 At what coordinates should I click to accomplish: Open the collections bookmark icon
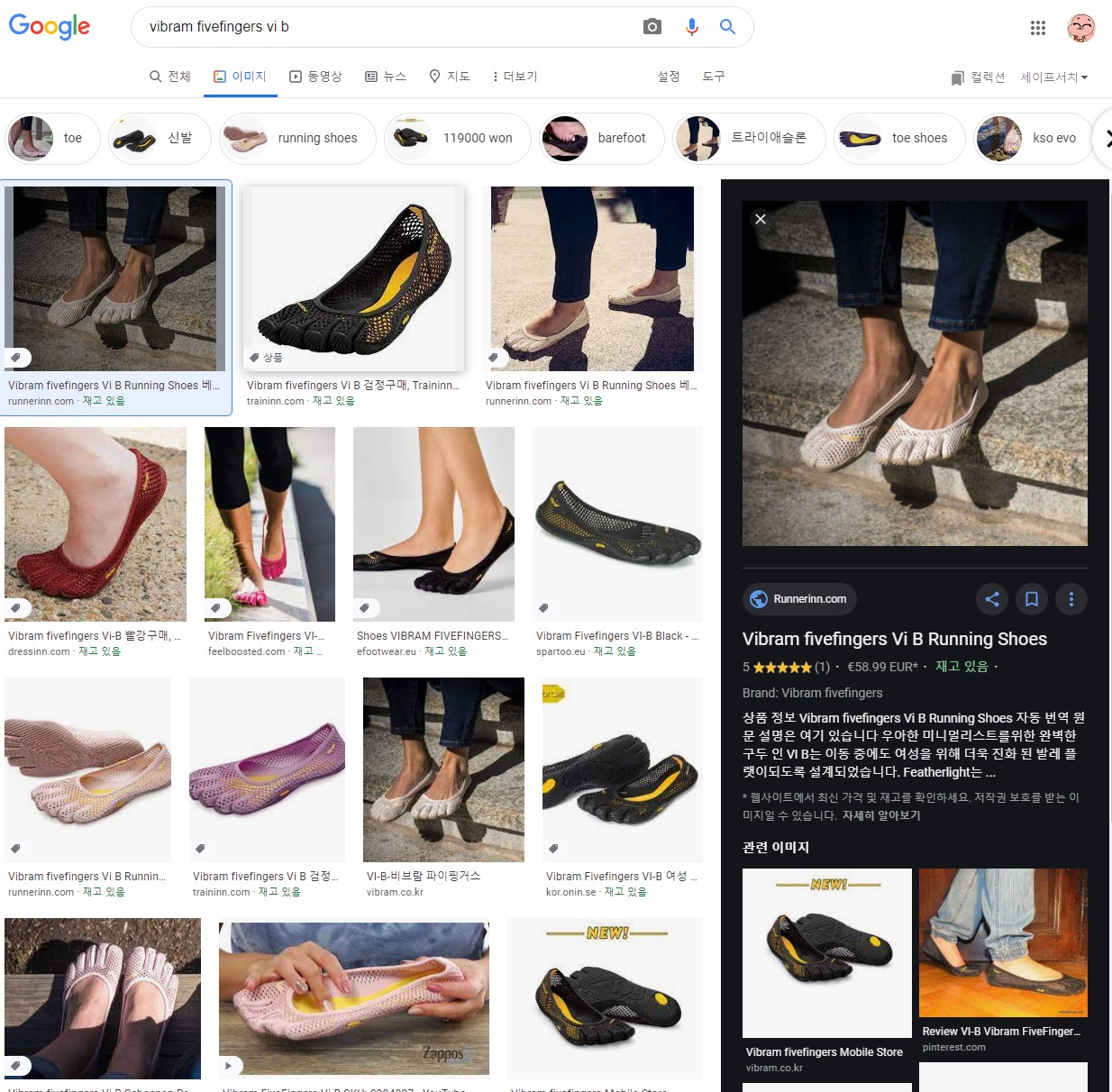click(x=957, y=78)
